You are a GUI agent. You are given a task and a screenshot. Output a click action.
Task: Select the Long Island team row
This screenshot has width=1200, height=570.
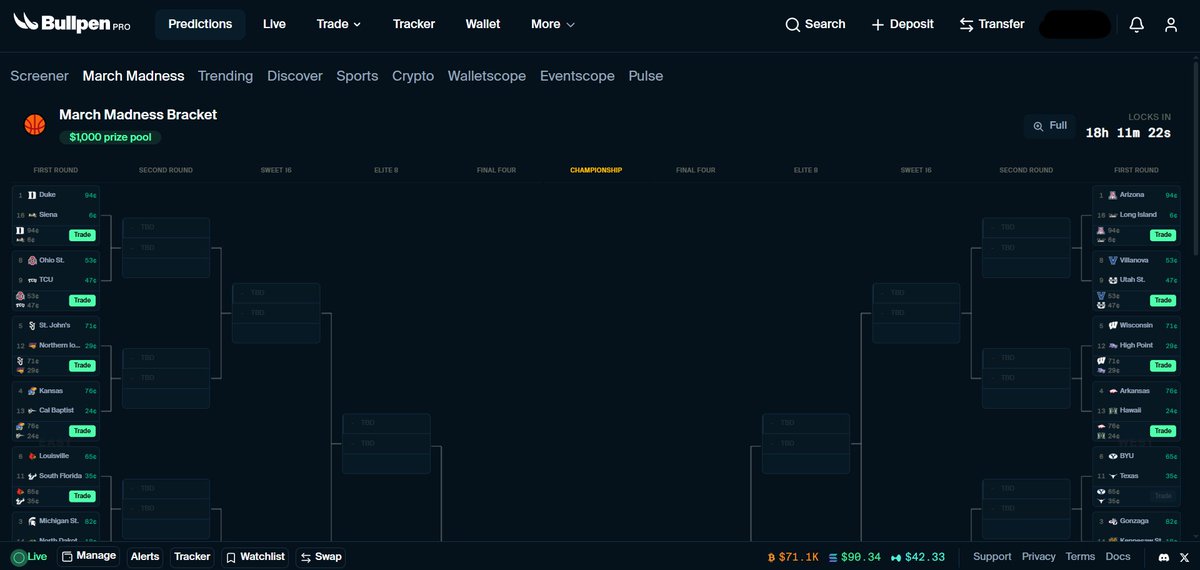(x=1137, y=215)
